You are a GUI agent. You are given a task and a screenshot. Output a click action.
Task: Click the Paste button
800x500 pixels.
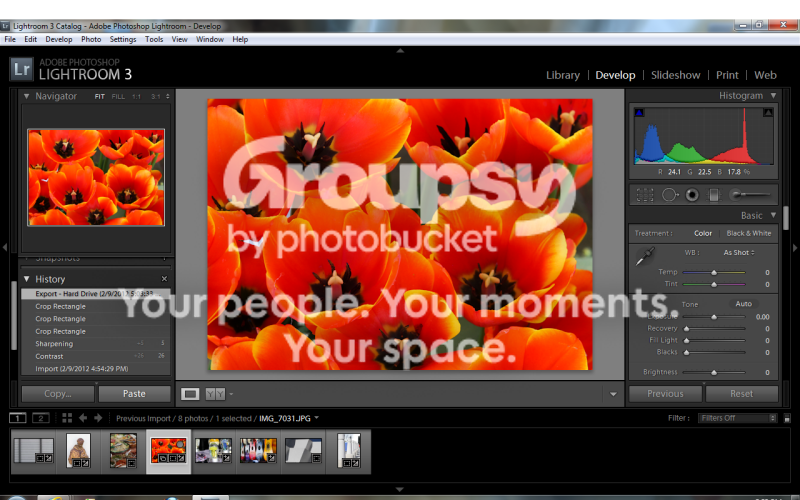(x=134, y=394)
